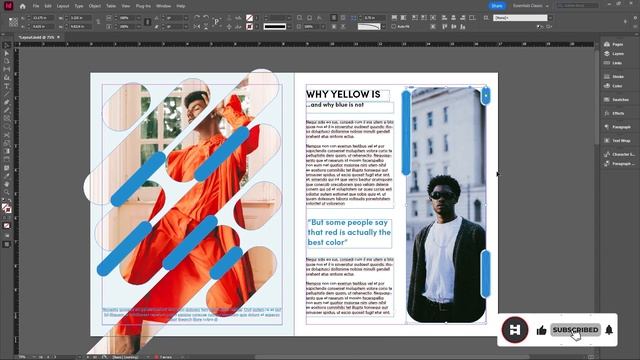Select the Direct Selection tool
Screen dimensions: 640x360
[x=7, y=53]
